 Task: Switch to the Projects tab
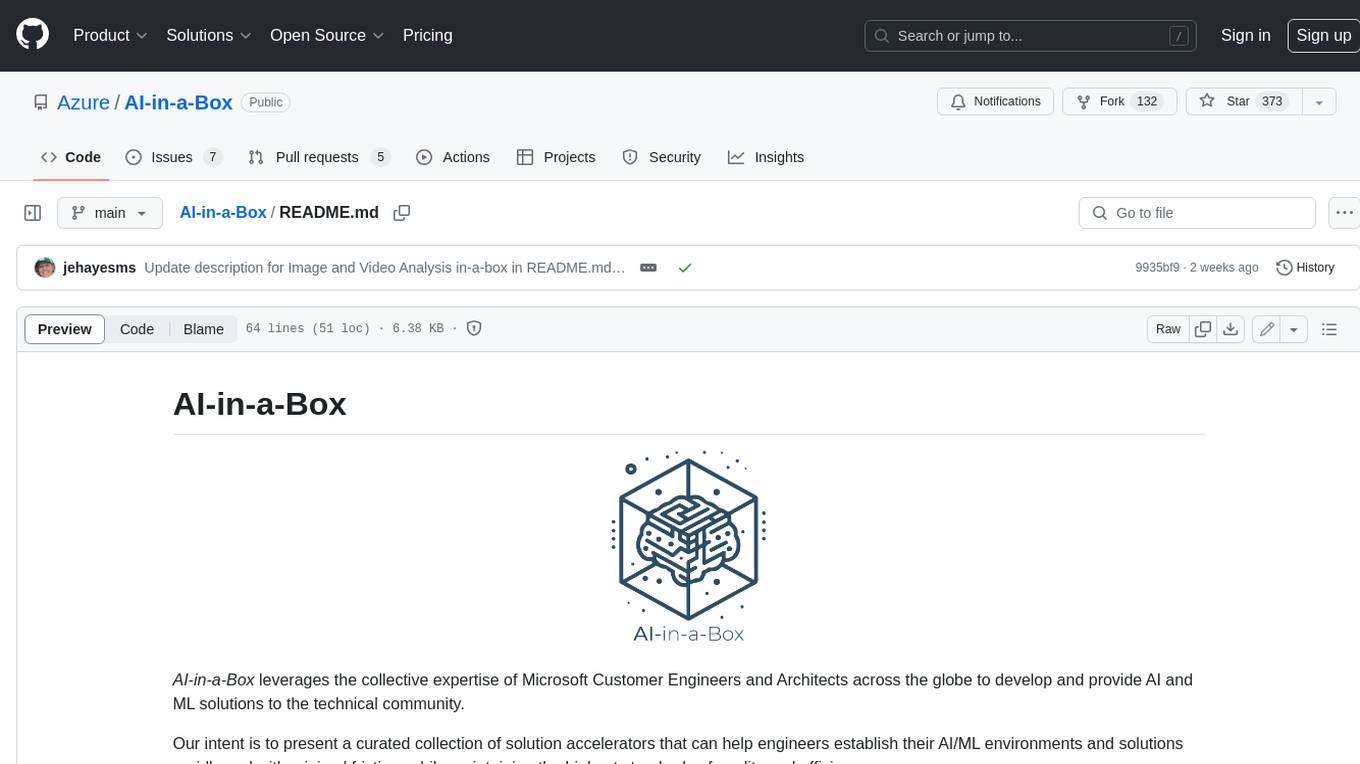click(556, 157)
